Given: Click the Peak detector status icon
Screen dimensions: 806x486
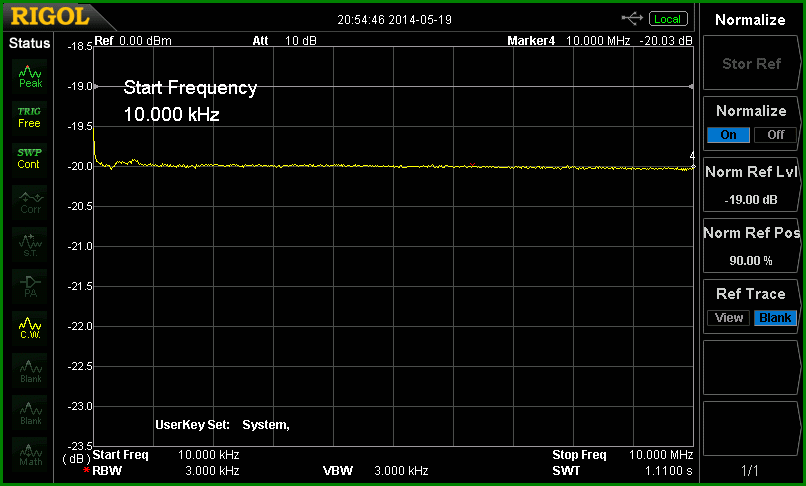Looking at the screenshot, I should (x=30, y=76).
